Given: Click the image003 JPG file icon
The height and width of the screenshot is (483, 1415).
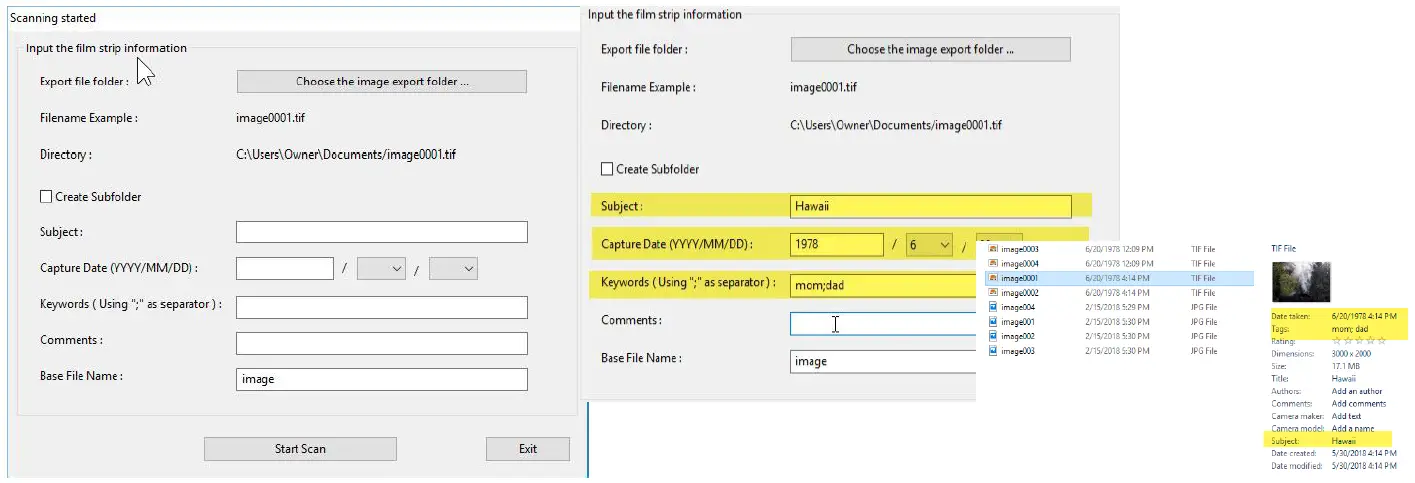Looking at the screenshot, I should click(993, 351).
